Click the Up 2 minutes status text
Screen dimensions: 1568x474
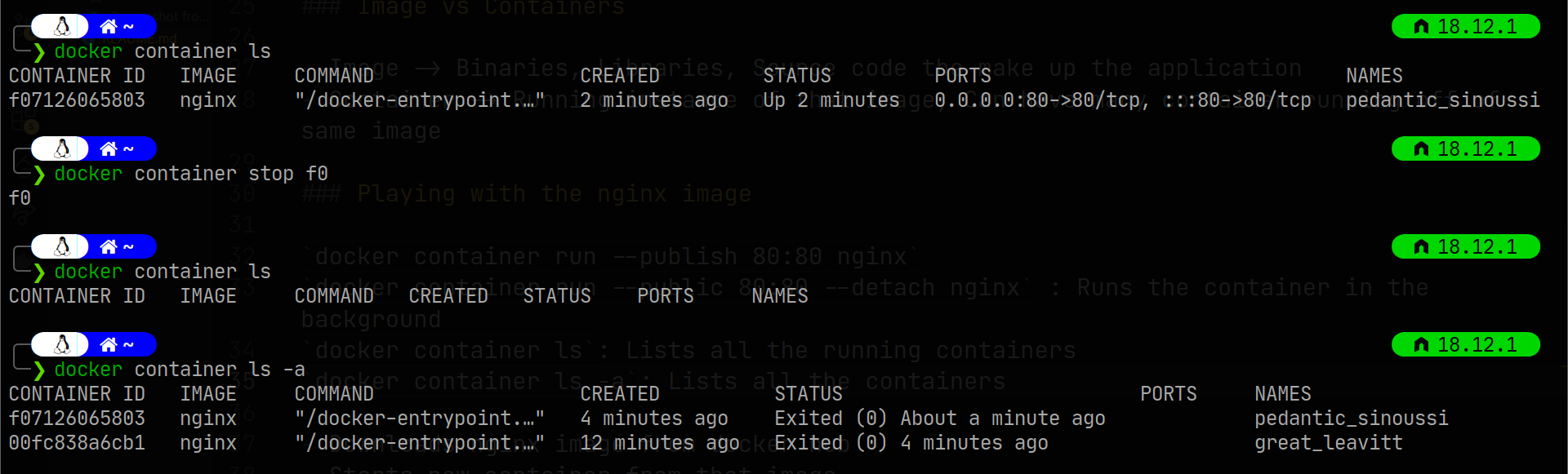click(831, 100)
